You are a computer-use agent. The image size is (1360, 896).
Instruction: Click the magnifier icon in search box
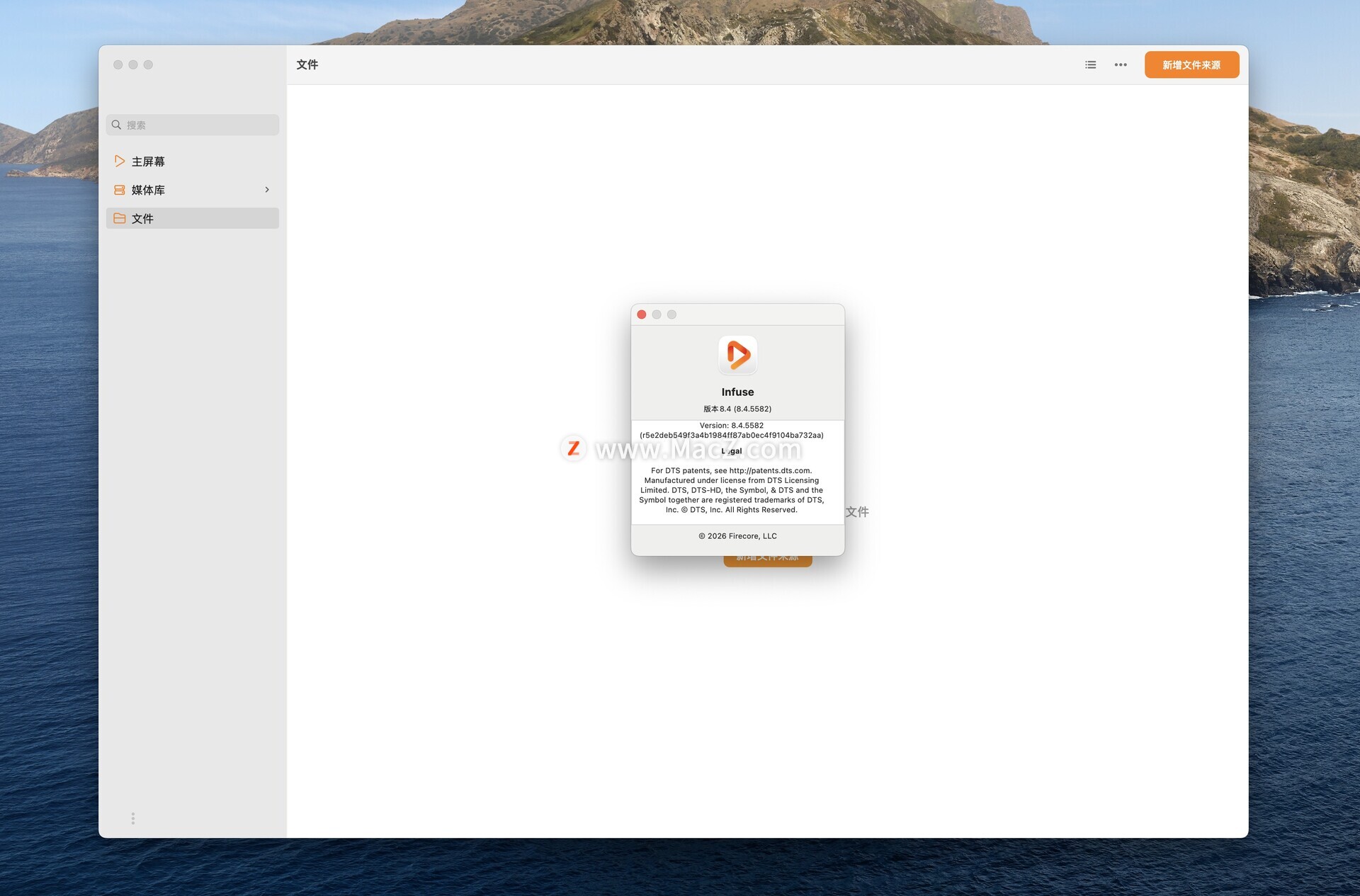pyautogui.click(x=116, y=125)
